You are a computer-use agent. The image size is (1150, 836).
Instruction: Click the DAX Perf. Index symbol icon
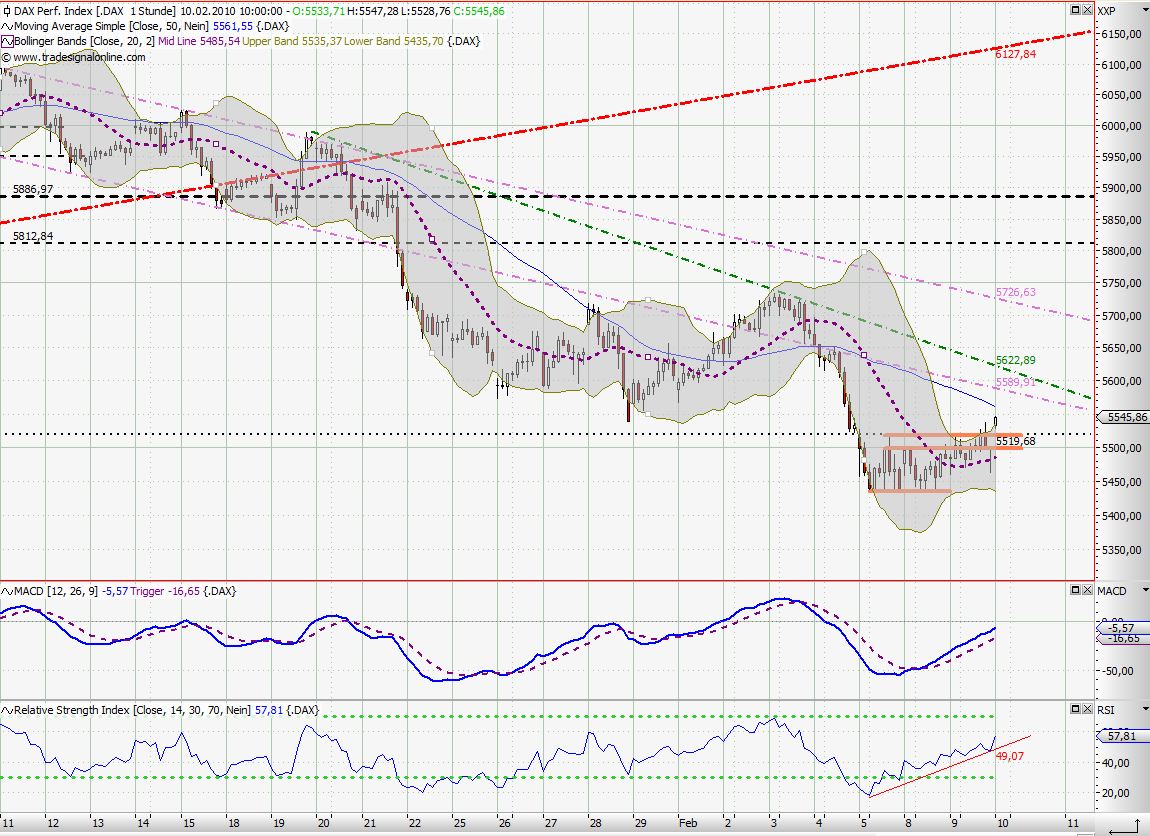pyautogui.click(x=8, y=10)
